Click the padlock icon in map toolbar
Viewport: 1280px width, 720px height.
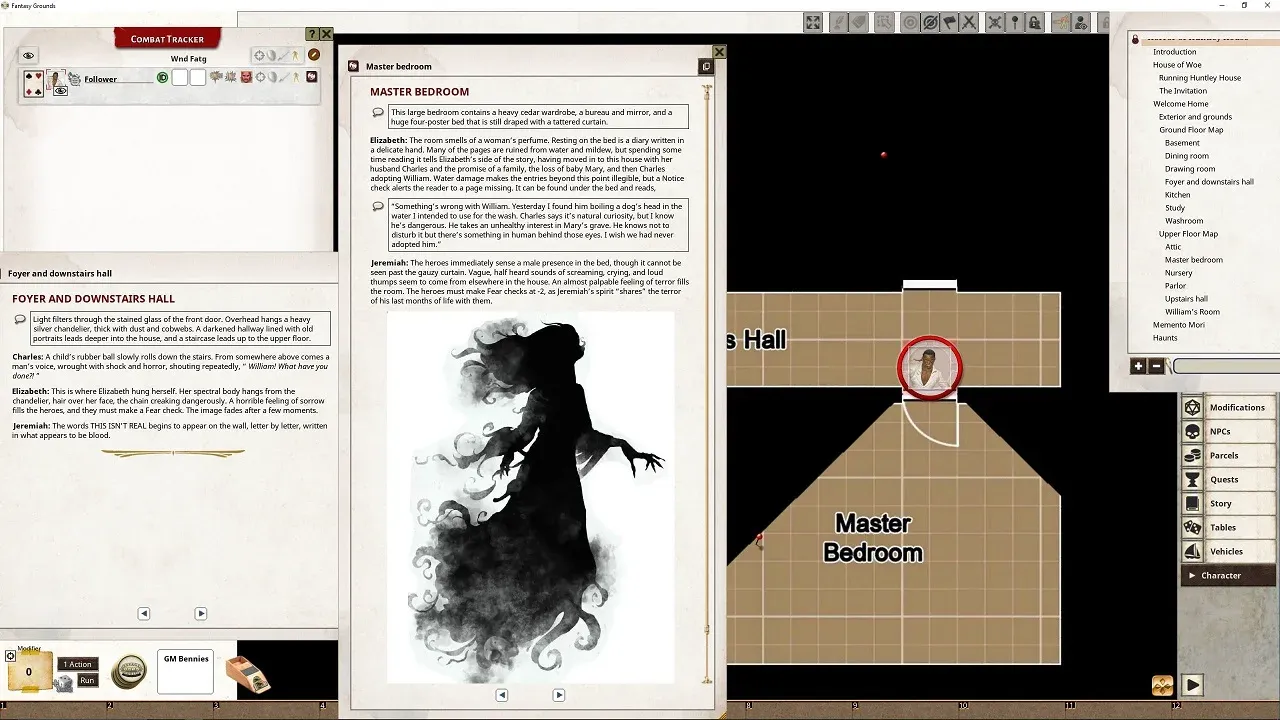pos(1034,23)
